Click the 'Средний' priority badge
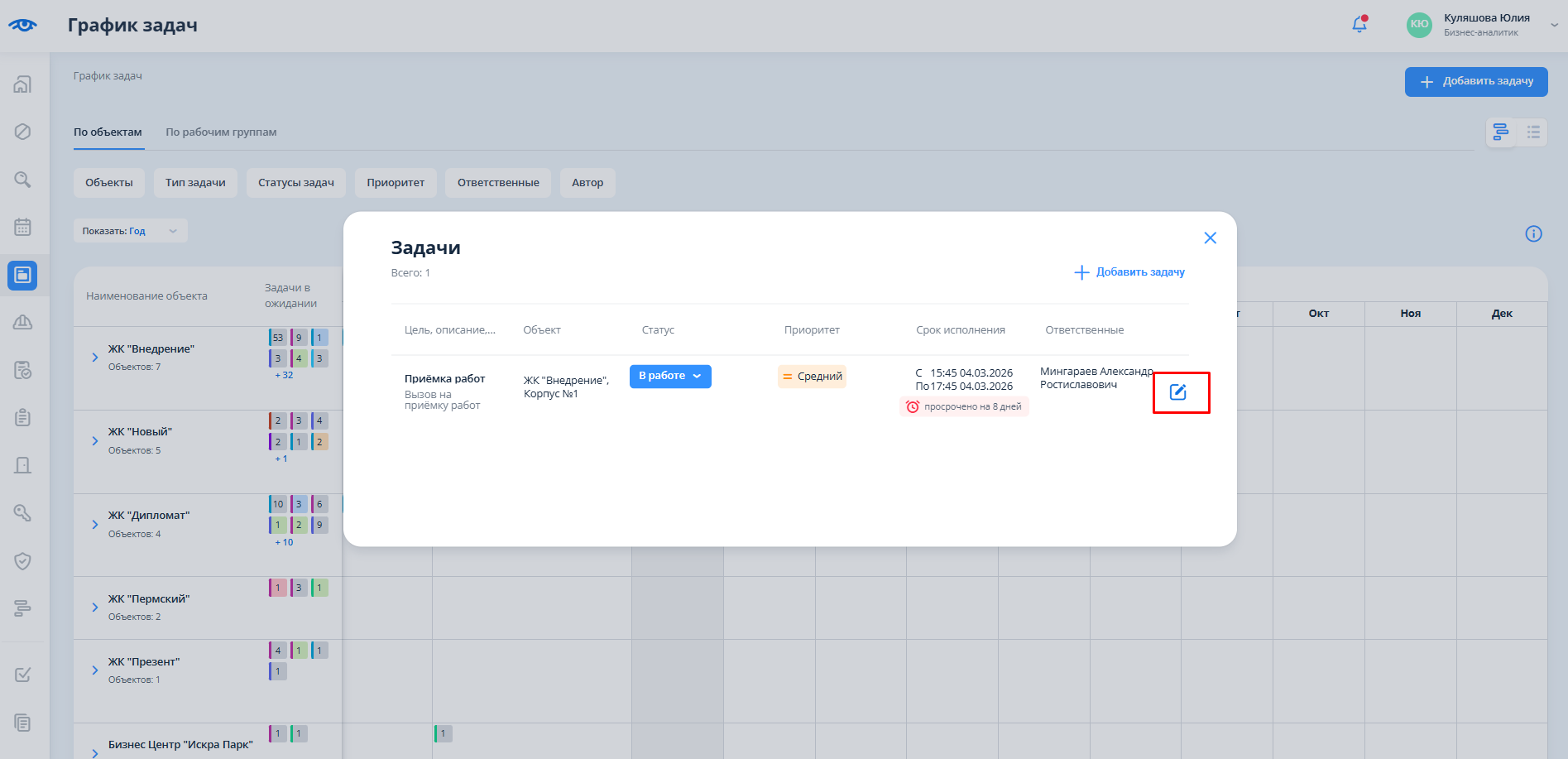 812,377
